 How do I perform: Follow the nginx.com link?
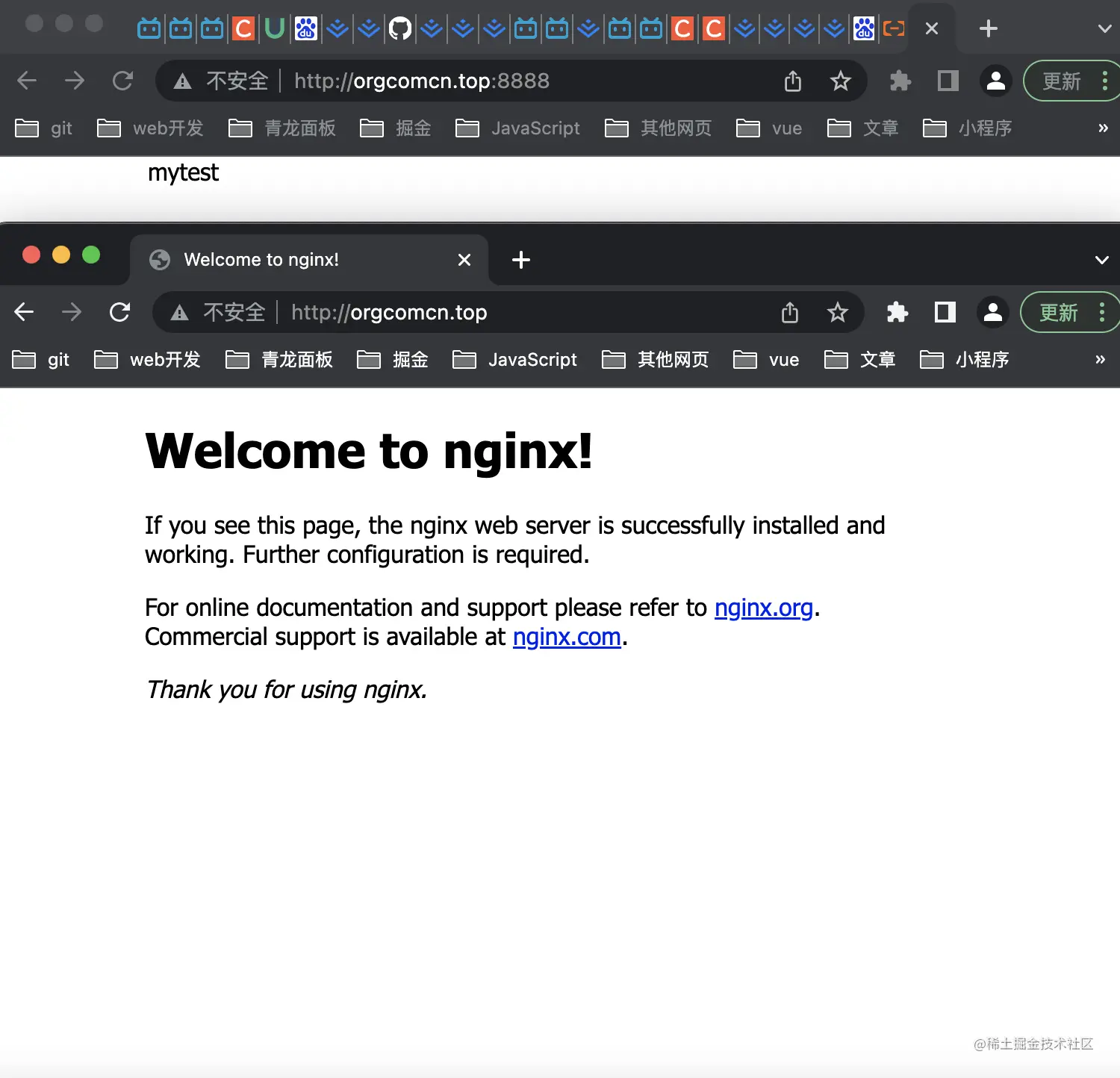[x=567, y=637]
